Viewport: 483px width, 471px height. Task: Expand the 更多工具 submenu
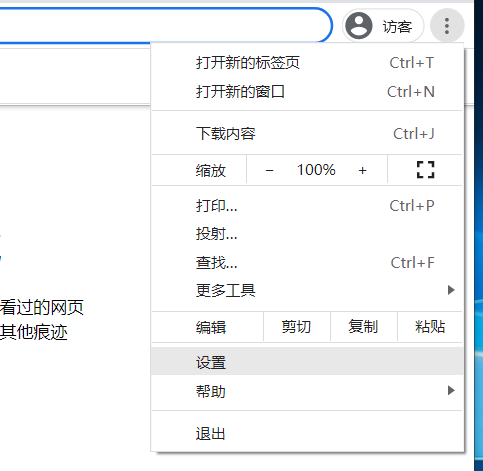tap(307, 290)
